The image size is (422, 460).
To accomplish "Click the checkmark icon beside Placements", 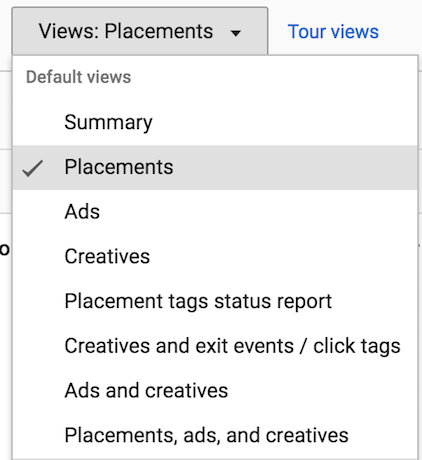I will tap(33, 168).
